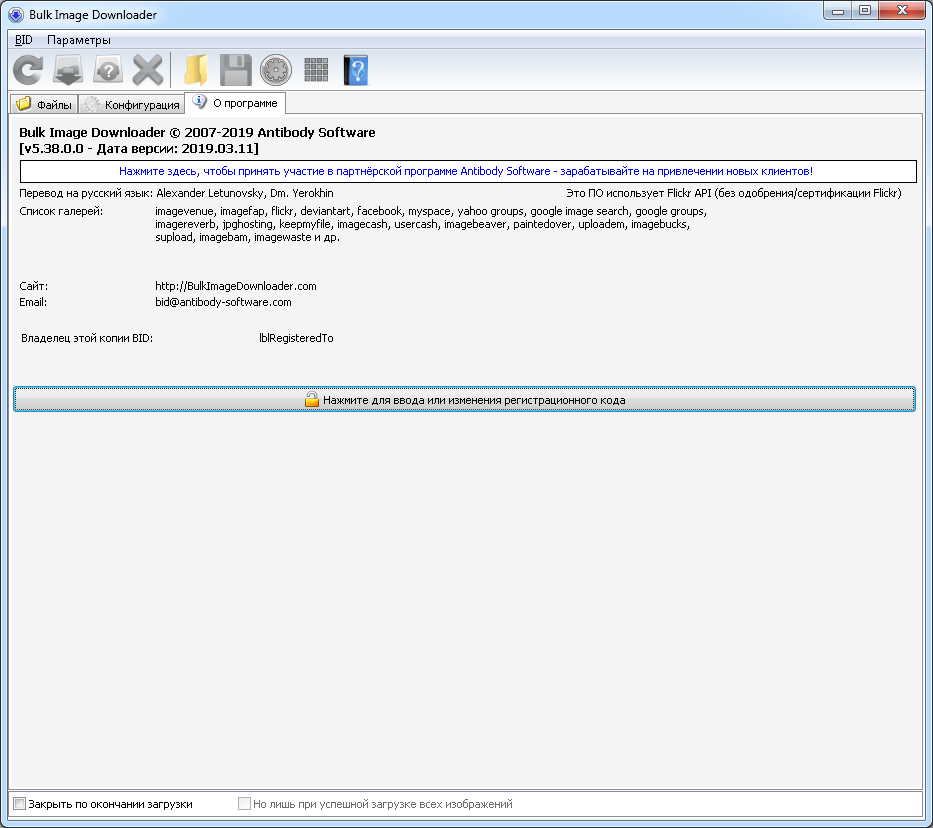Screen dimensions: 933x828
Task: Open the BulkImageDownloader.com site link
Action: [236, 286]
